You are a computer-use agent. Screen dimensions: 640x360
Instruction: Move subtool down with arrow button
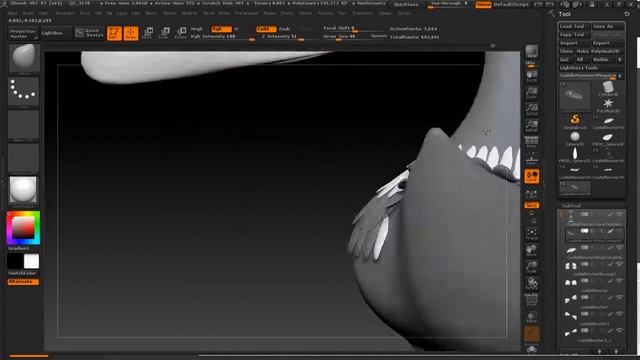pos(616,351)
